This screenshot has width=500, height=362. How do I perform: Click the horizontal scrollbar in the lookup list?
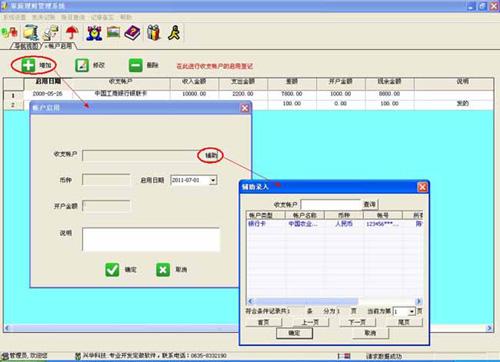click(x=334, y=301)
